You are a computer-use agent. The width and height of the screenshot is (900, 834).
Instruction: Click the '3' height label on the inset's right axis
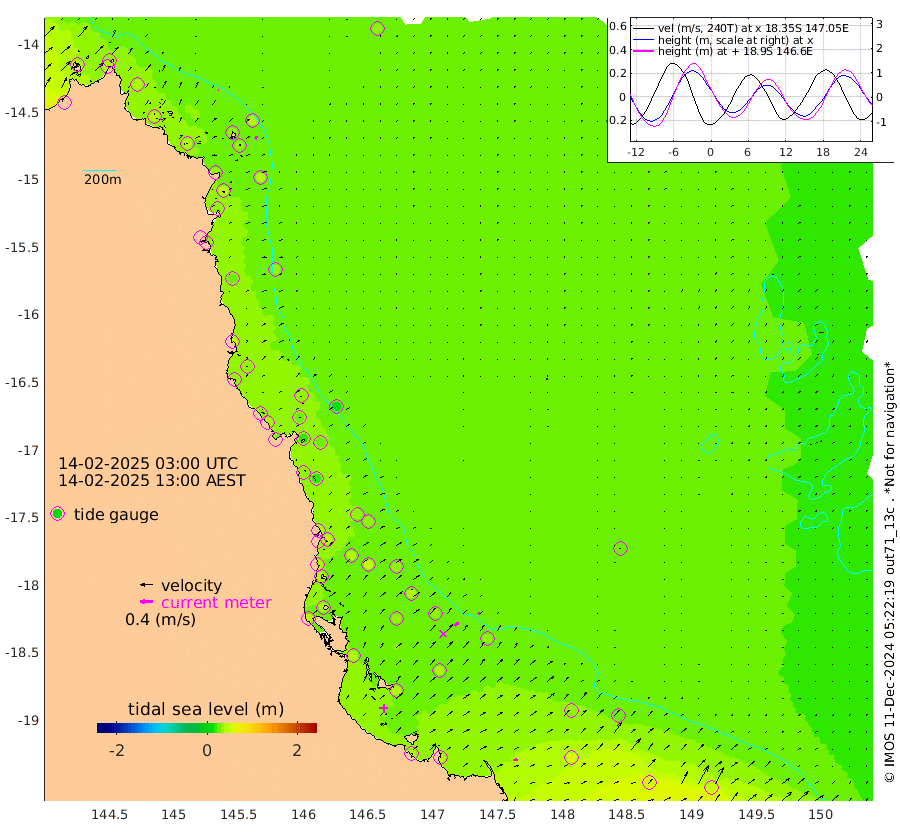[x=879, y=24]
